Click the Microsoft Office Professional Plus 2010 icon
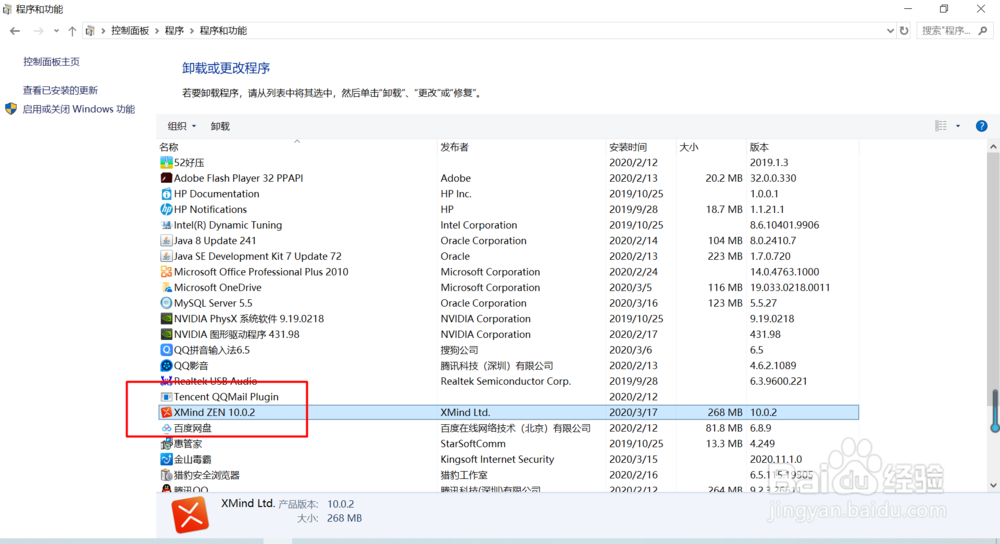This screenshot has width=1000, height=544. (x=166, y=272)
